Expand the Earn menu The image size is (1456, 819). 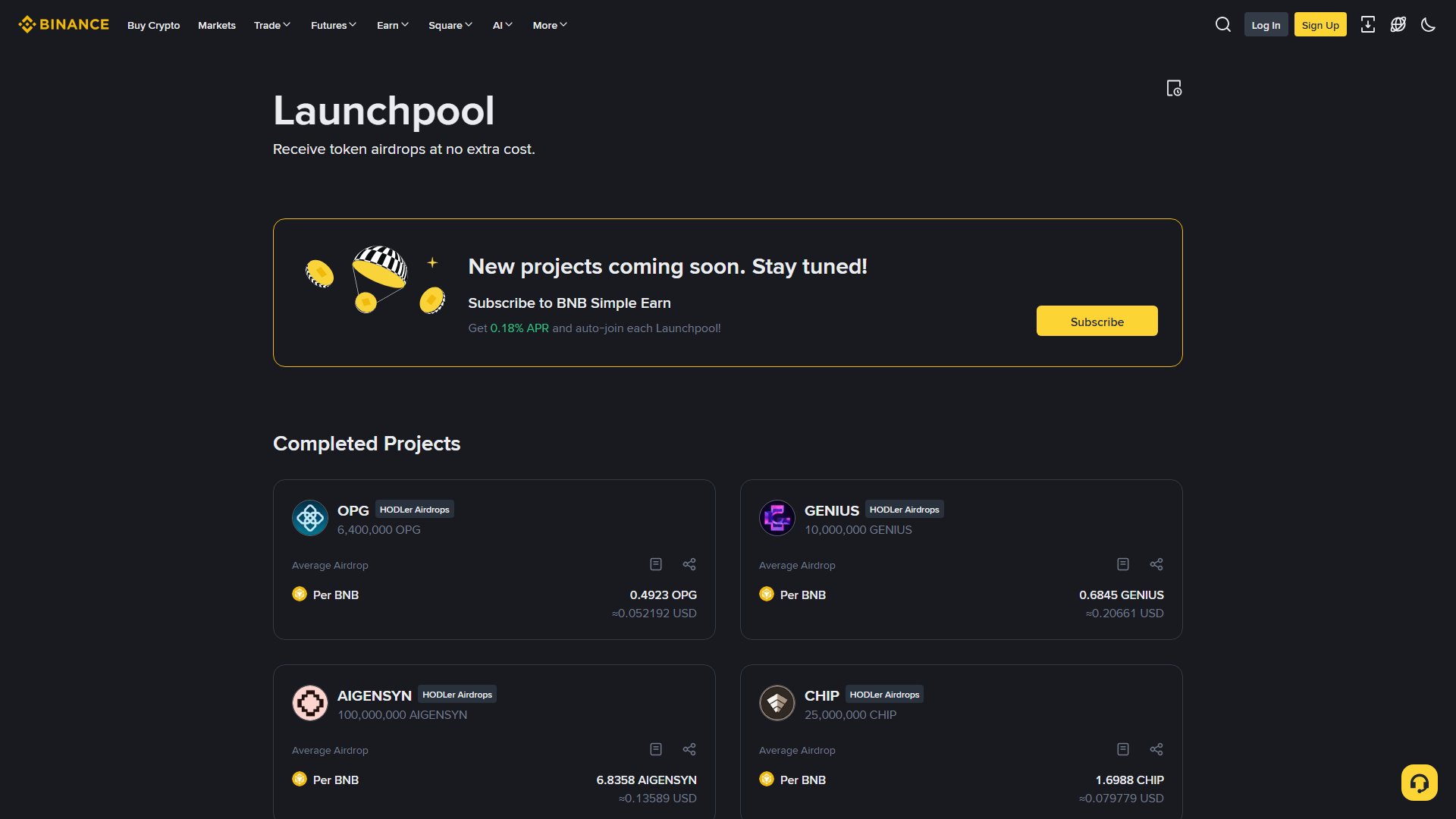click(x=393, y=25)
